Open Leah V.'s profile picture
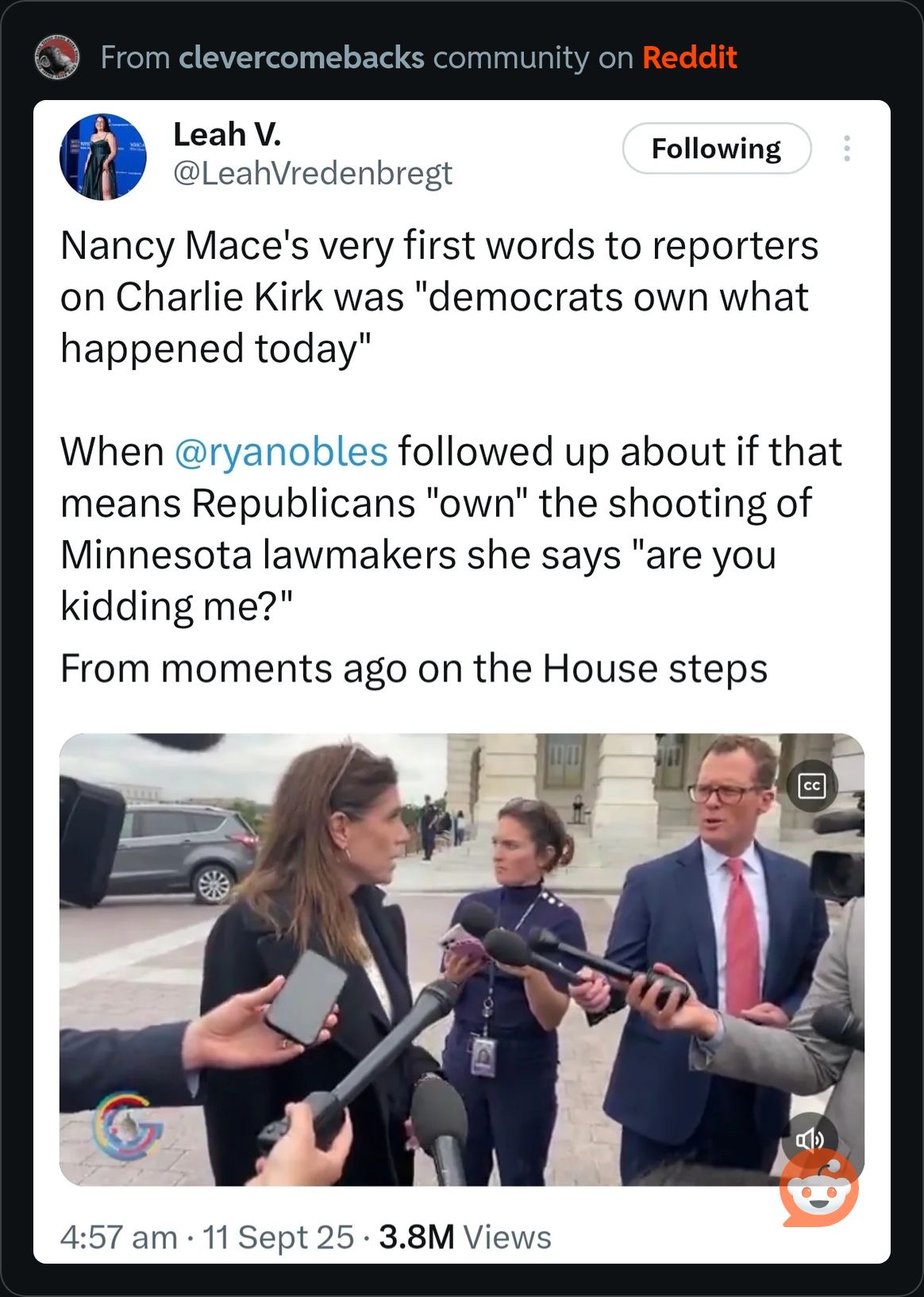The image size is (924, 1297). pos(102,156)
